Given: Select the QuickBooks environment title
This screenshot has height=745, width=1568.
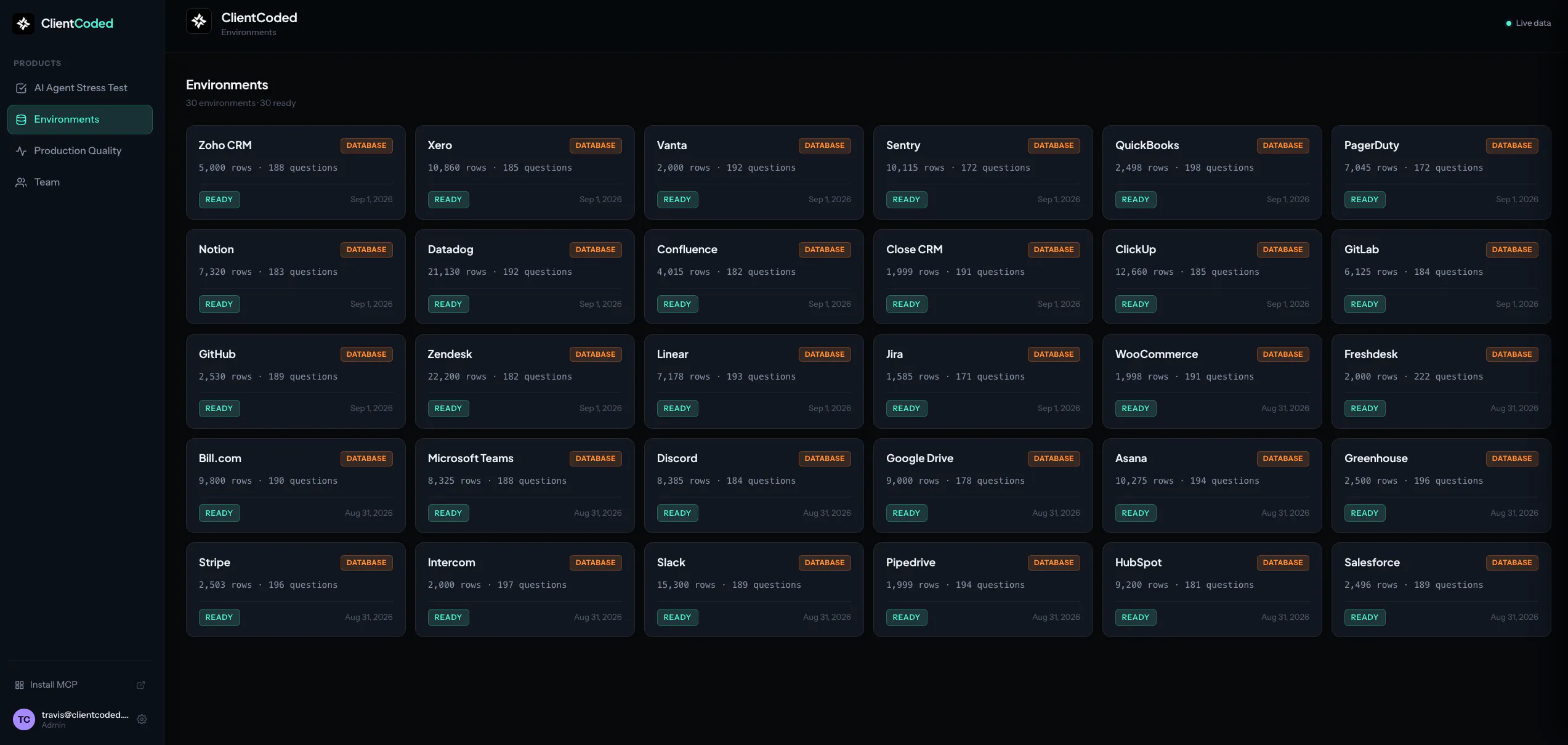Looking at the screenshot, I should [1147, 145].
